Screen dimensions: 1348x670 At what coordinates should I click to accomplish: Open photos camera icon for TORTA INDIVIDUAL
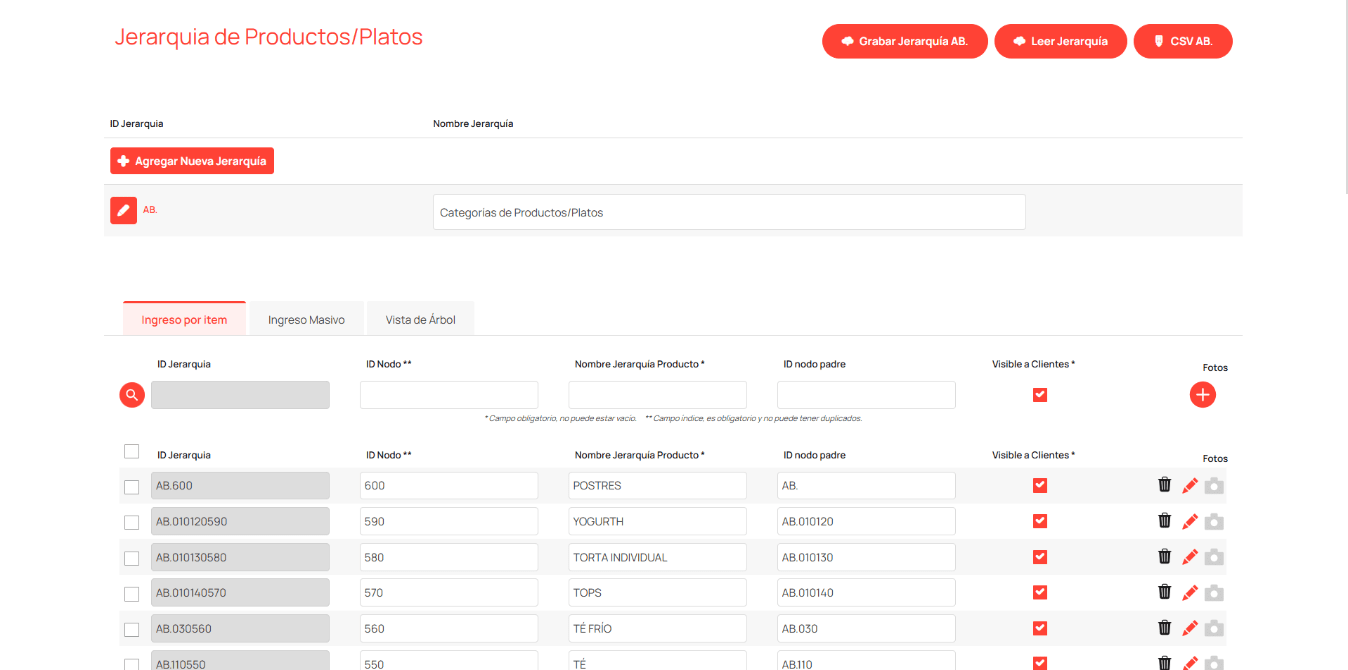click(x=1214, y=557)
